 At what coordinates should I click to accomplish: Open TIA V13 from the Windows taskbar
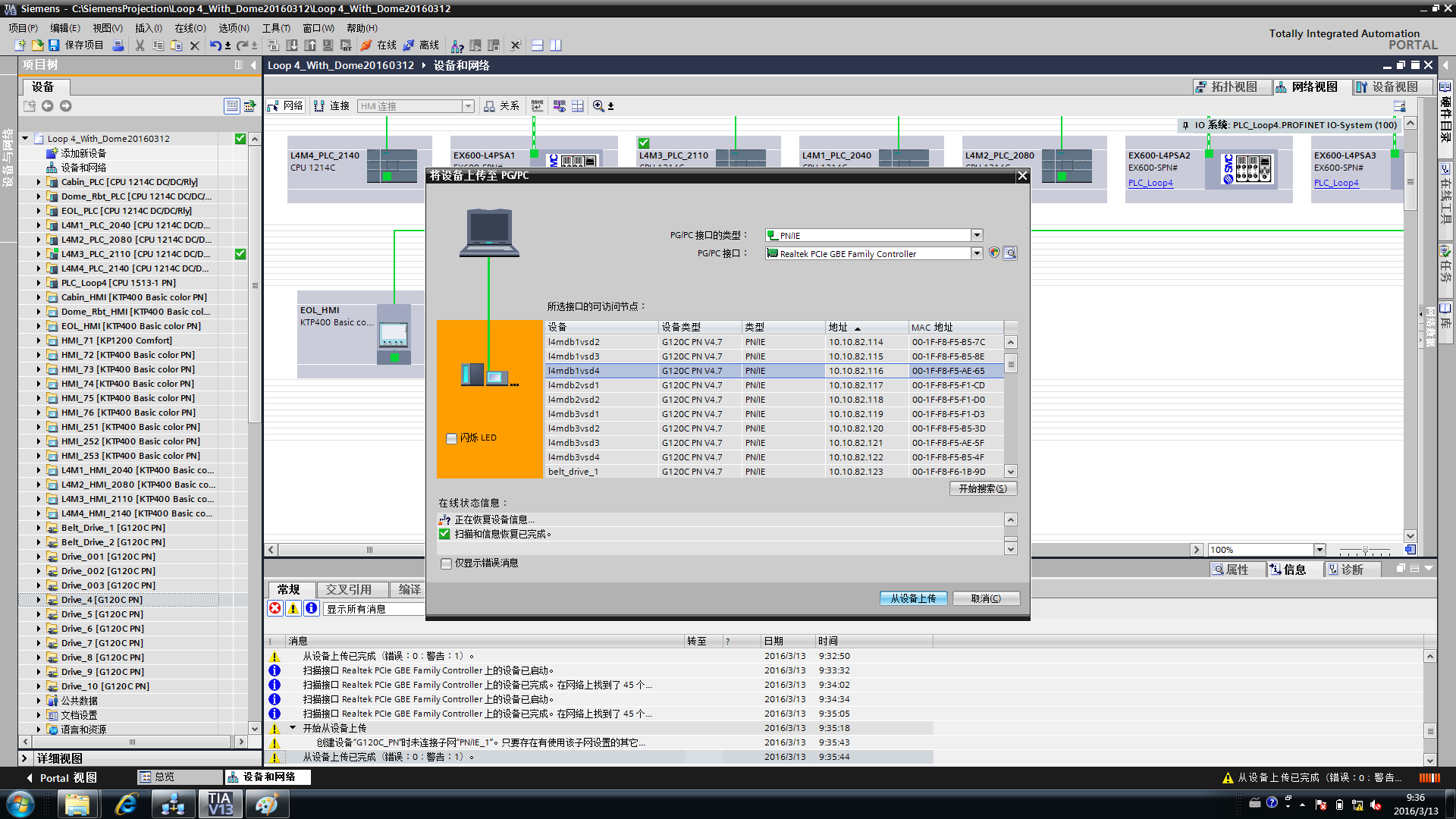[x=220, y=804]
